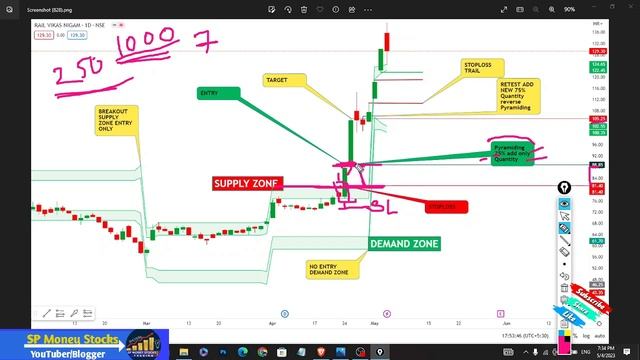640x360 pixels.
Task: Open the Epic Pen logo menu button
Action: point(564,188)
